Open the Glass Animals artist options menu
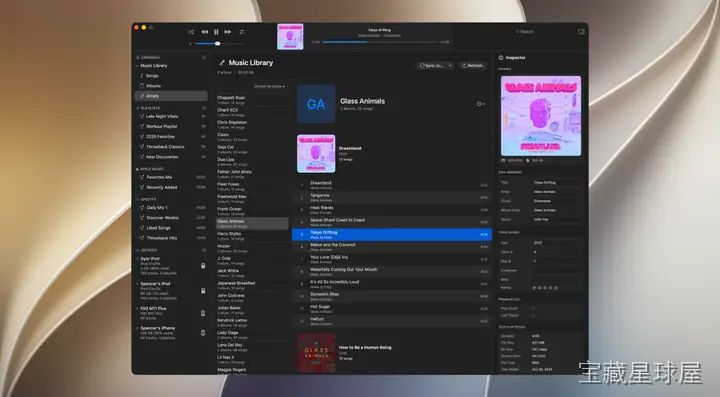Viewport: 720px width, 397px height. 480,104
